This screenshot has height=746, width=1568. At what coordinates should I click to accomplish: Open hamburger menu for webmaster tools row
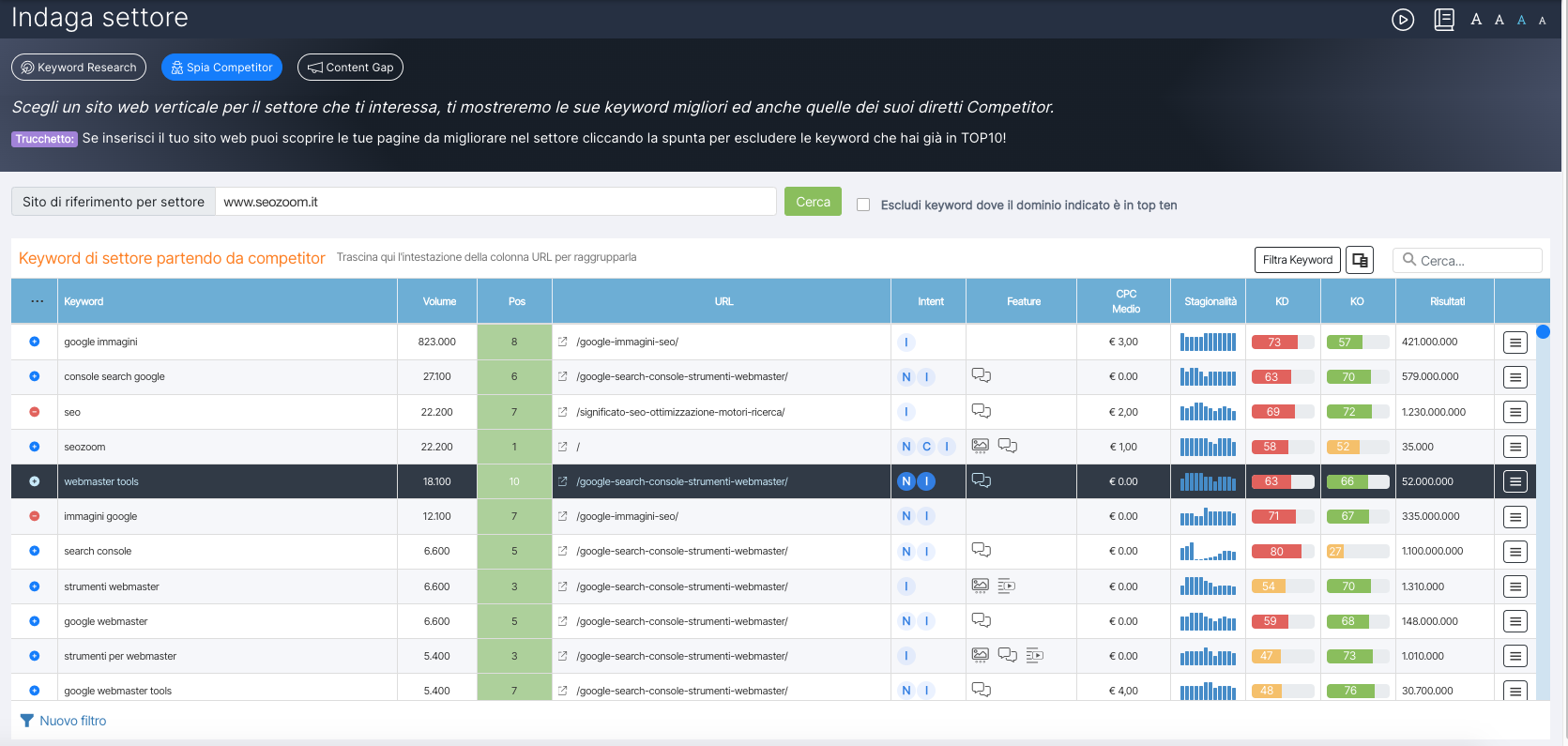(x=1515, y=481)
